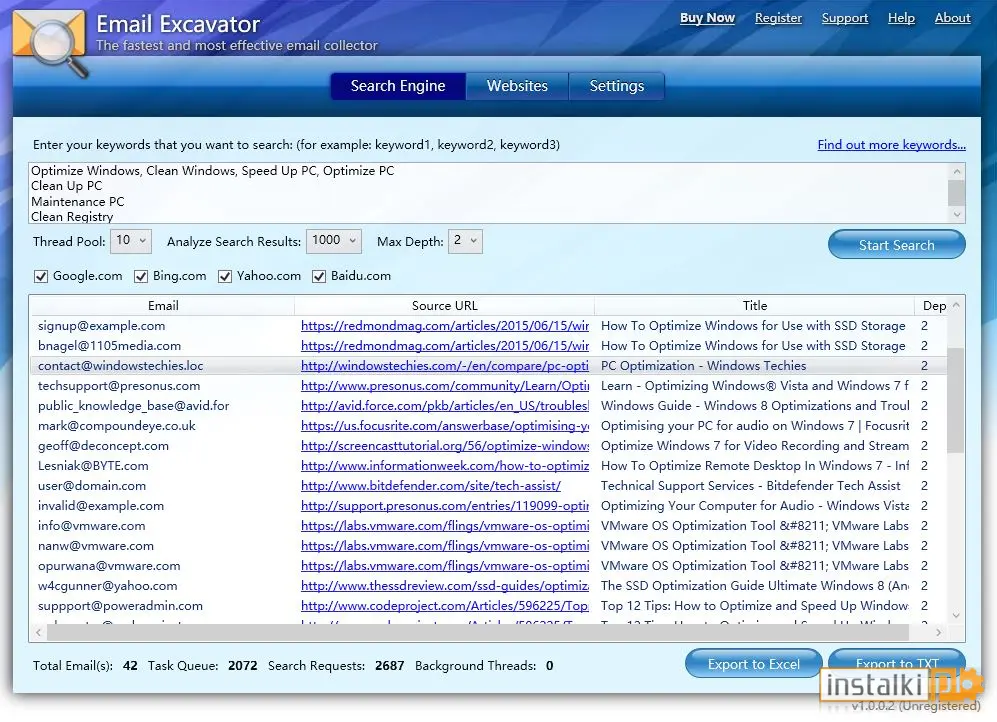The image size is (997, 722).
Task: Click Find out more keywords link
Action: click(x=891, y=145)
